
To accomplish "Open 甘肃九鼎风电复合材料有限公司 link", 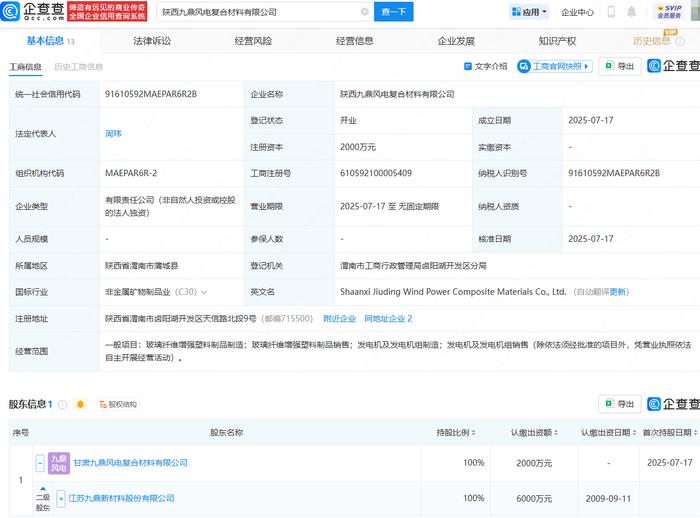I will click(130, 463).
